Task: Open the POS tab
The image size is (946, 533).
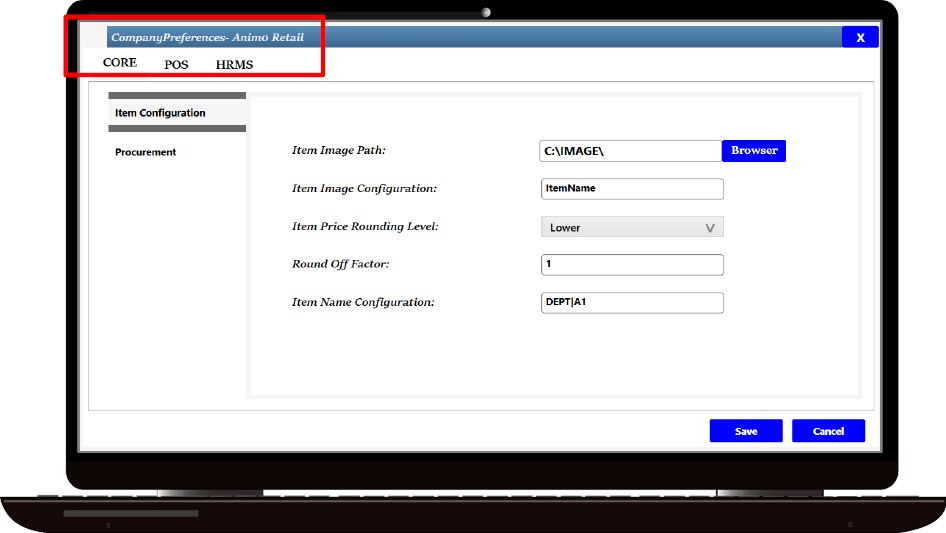Action: [176, 64]
